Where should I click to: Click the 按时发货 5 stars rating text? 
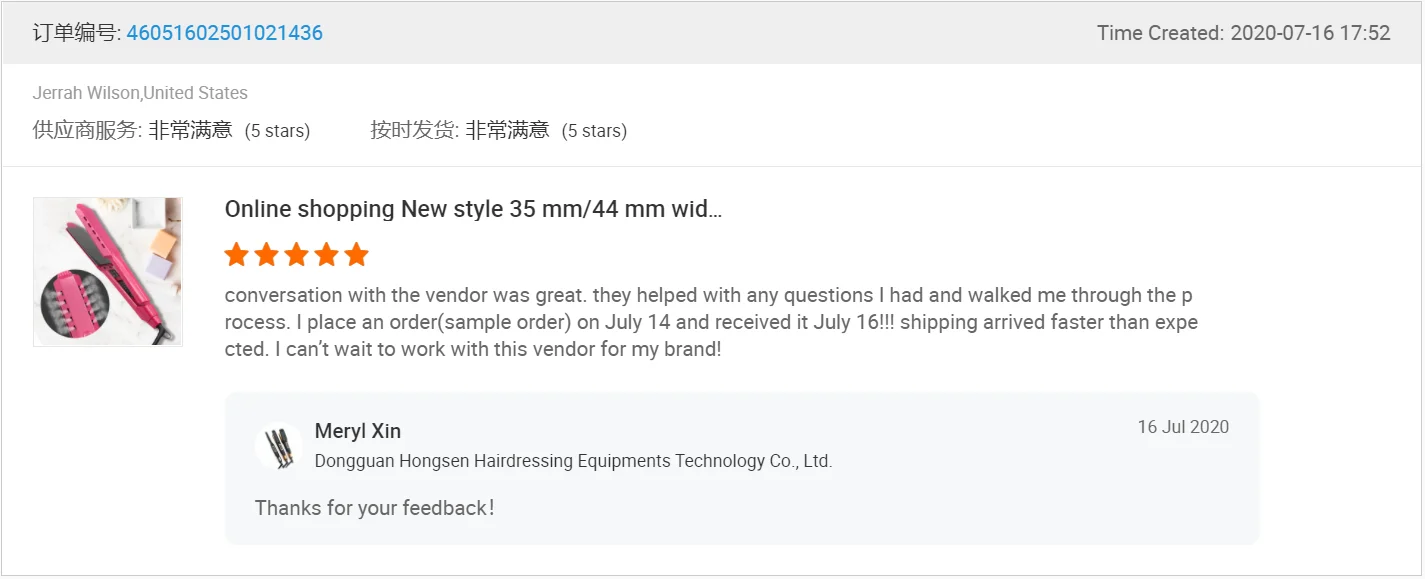(594, 131)
